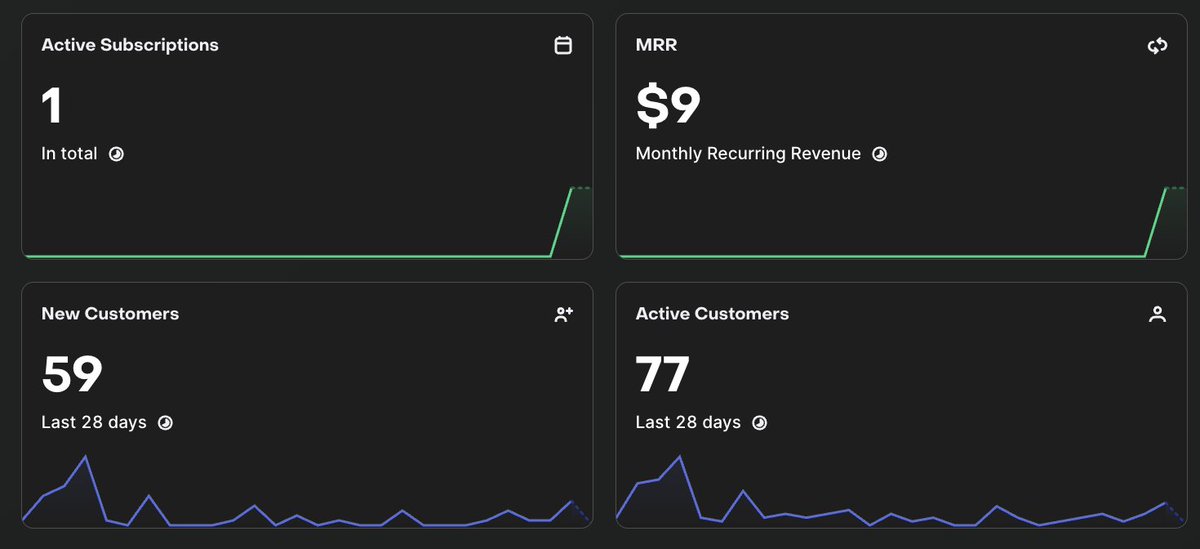Click the info icon beside 'Monthly Recurring Revenue'

[x=879, y=154]
